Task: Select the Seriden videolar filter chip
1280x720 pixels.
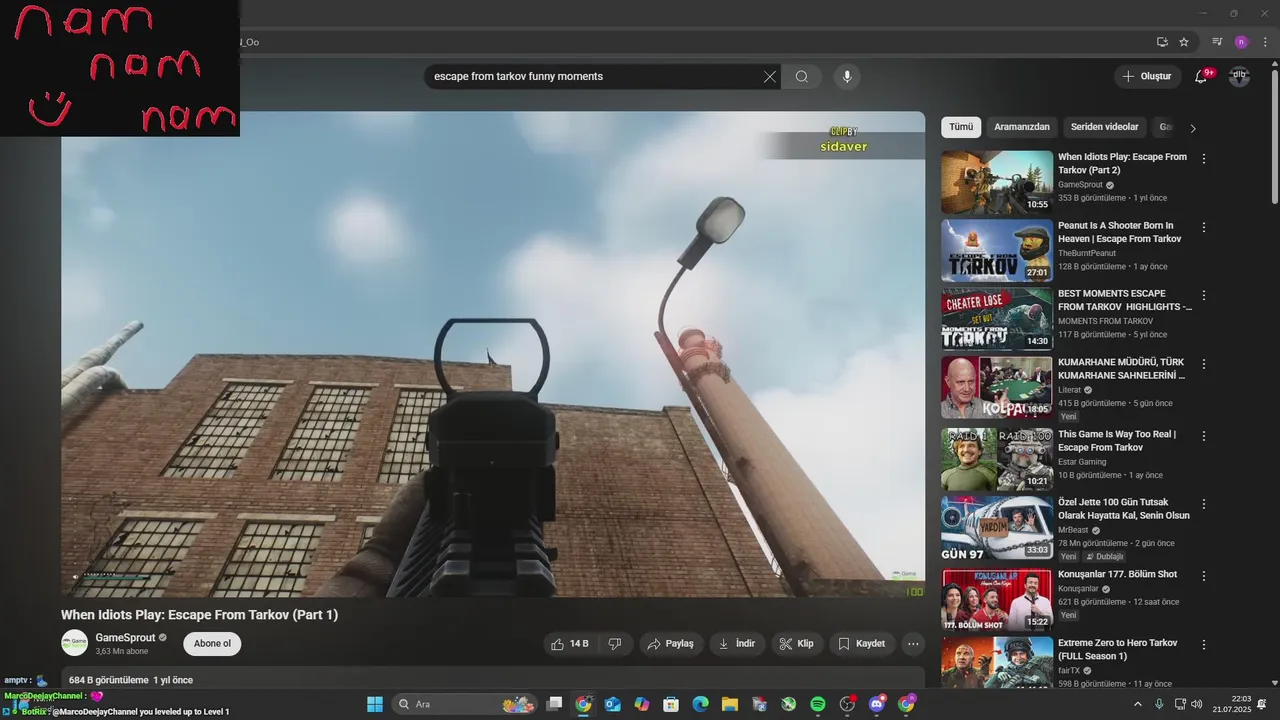Action: tap(1104, 127)
